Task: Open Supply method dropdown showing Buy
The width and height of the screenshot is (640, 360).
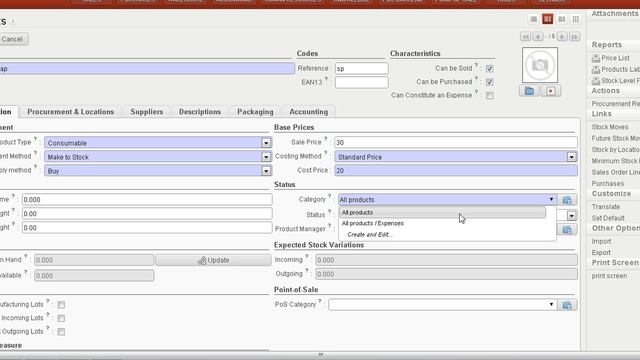Action: point(266,171)
